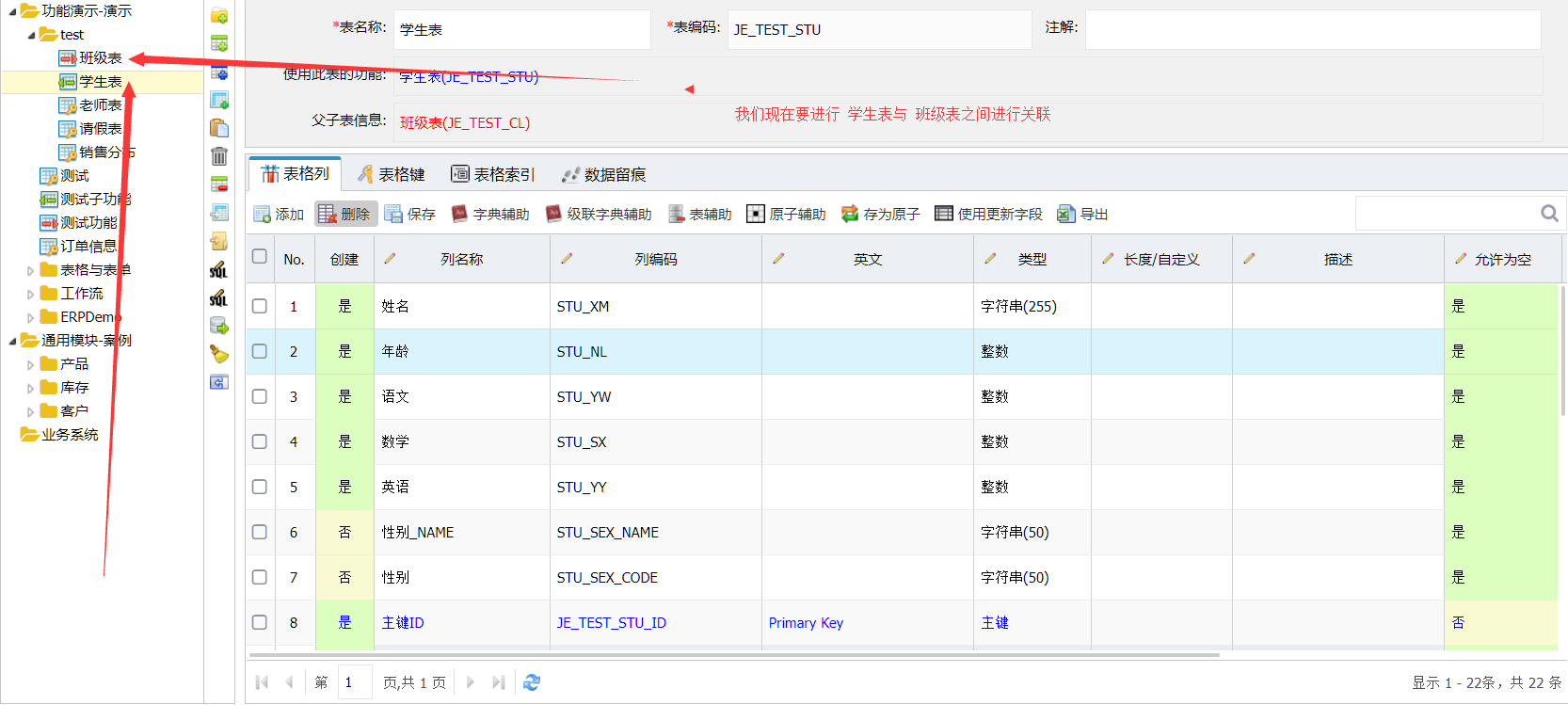Open 级联字典辅助 from the toolbar
The height and width of the screenshot is (705, 1568).
(599, 215)
